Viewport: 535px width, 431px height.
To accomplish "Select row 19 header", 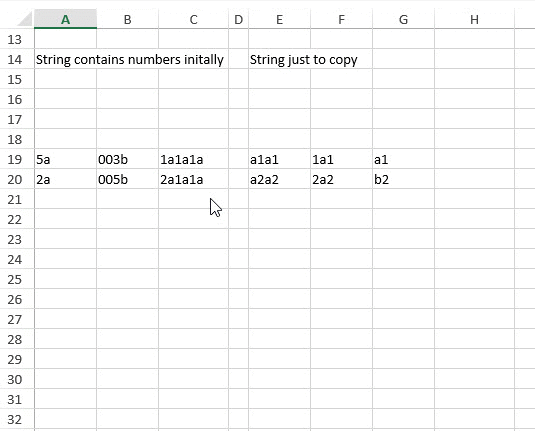I will pos(15,159).
